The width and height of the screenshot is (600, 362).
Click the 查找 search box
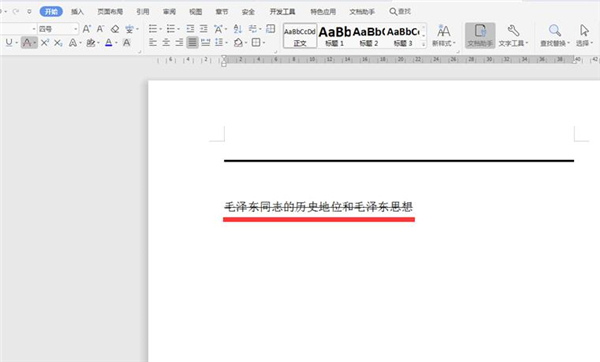pyautogui.click(x=400, y=11)
